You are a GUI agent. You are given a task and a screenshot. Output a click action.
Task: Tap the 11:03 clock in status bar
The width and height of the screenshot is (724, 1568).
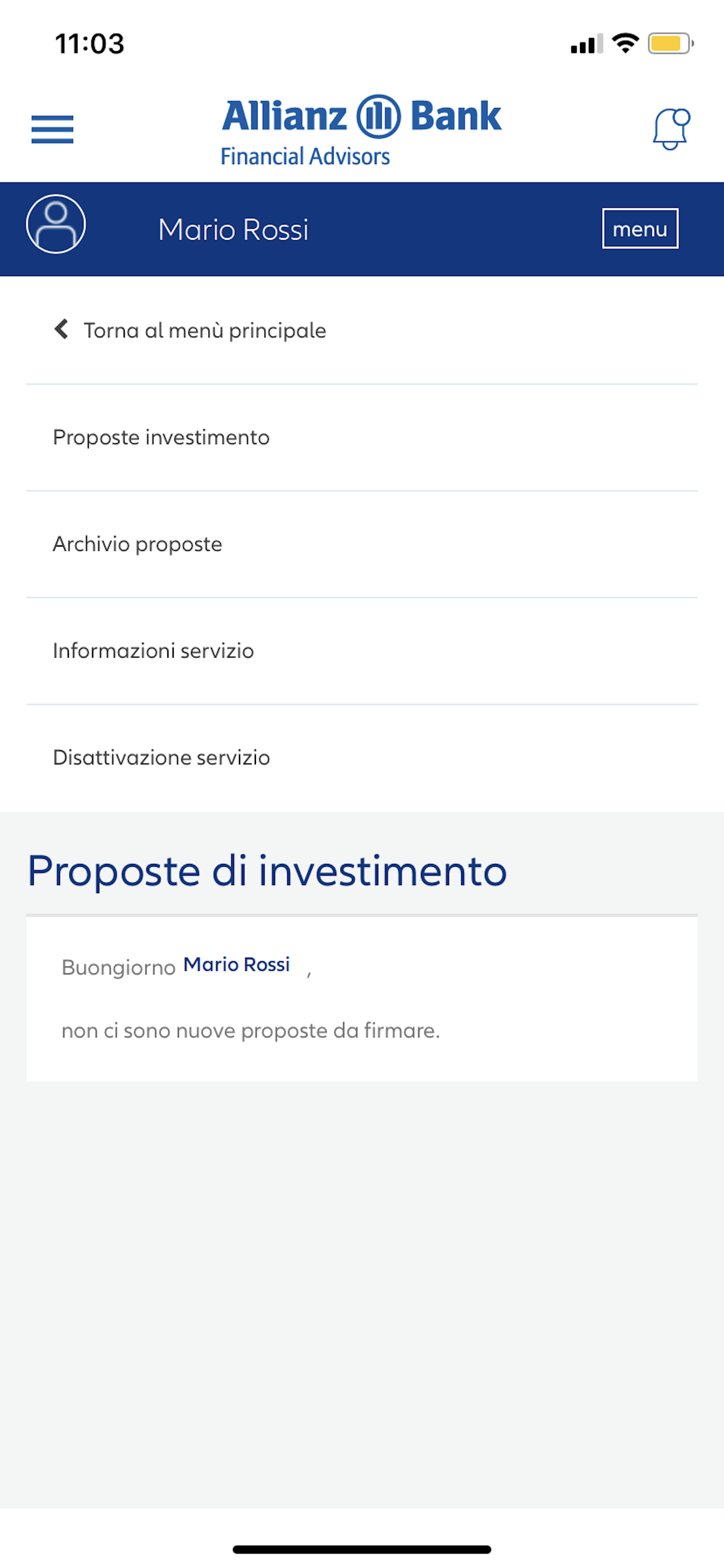point(89,44)
